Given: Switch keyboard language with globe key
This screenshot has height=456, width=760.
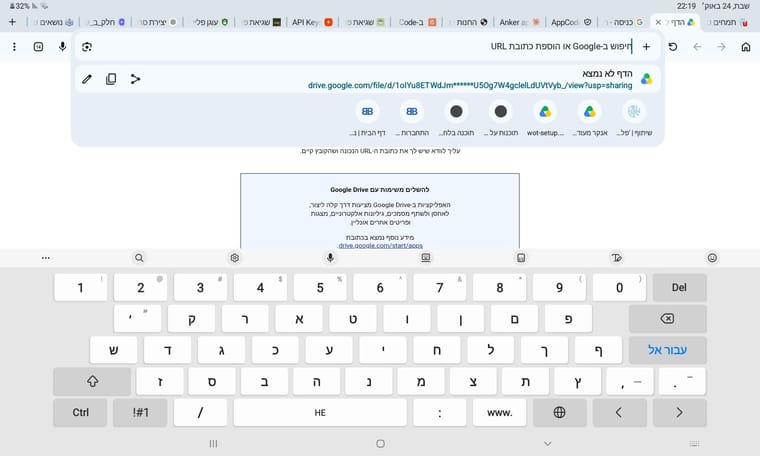Looking at the screenshot, I should 559,412.
